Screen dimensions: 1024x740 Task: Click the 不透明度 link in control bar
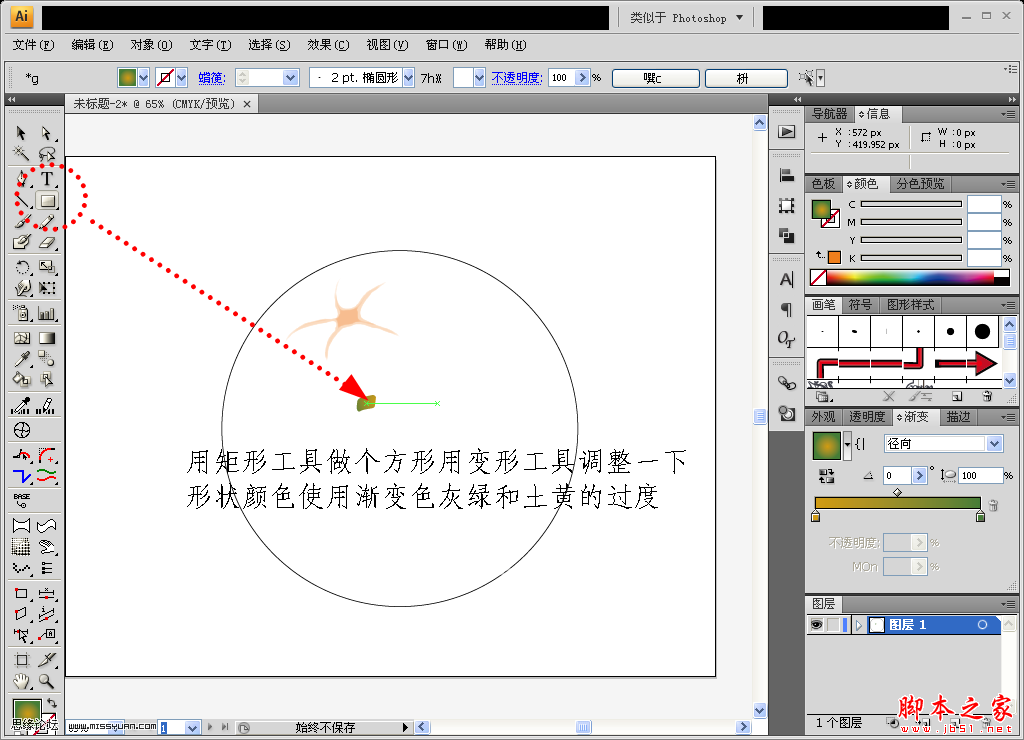tap(517, 78)
